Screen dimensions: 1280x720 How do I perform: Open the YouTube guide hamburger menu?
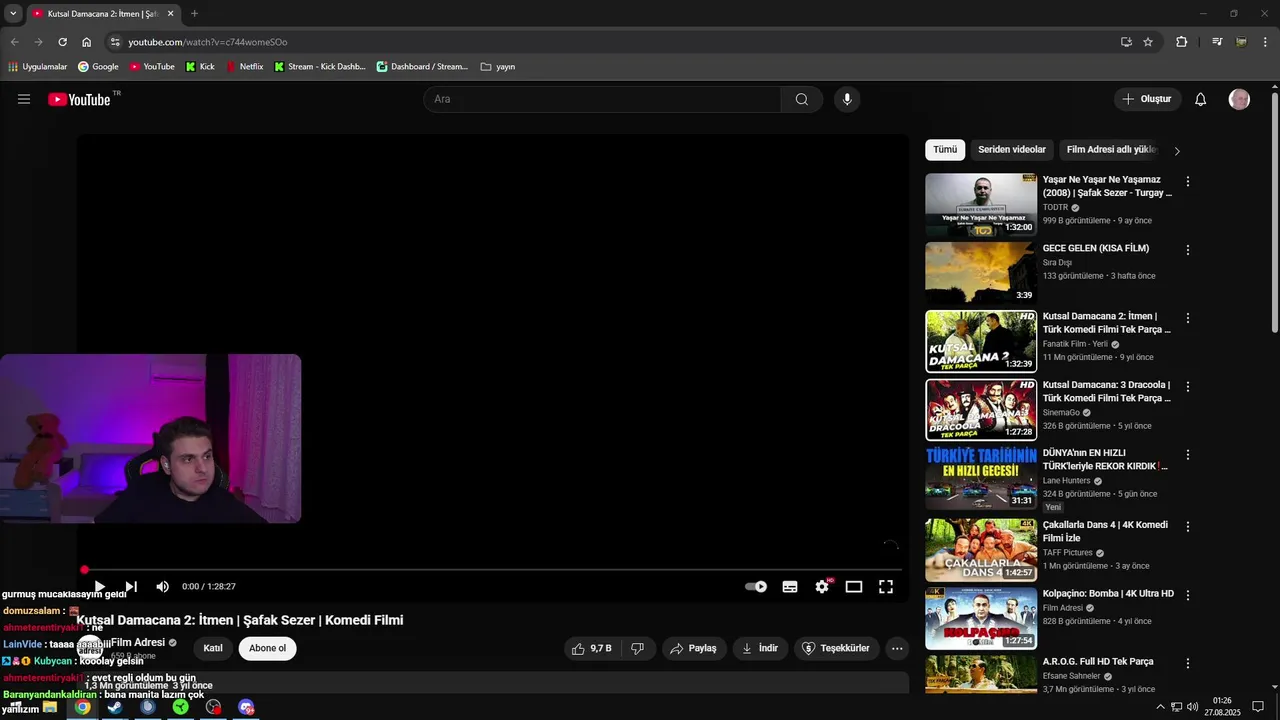24,99
